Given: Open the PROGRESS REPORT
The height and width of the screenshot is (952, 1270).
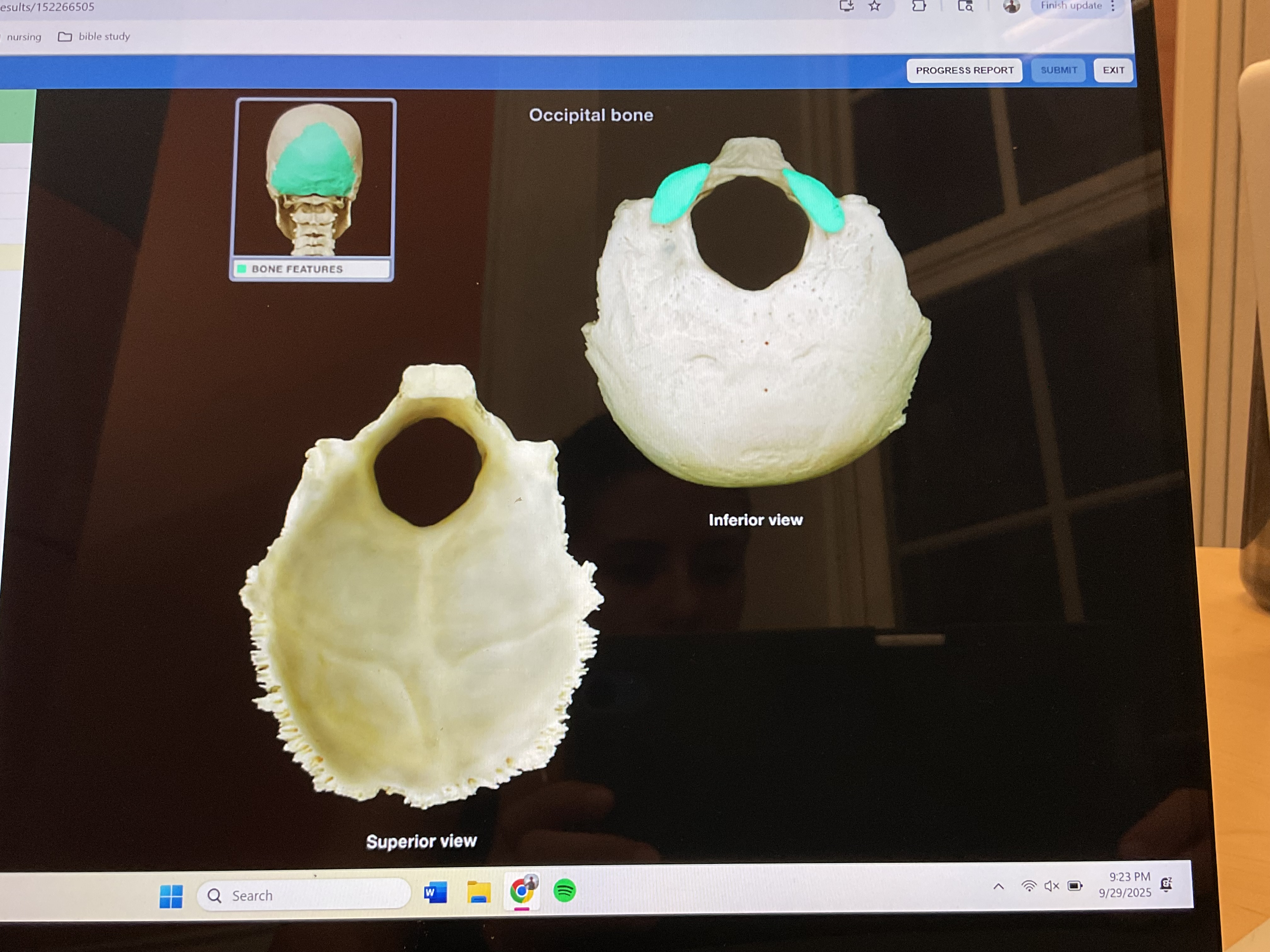Looking at the screenshot, I should pos(964,71).
